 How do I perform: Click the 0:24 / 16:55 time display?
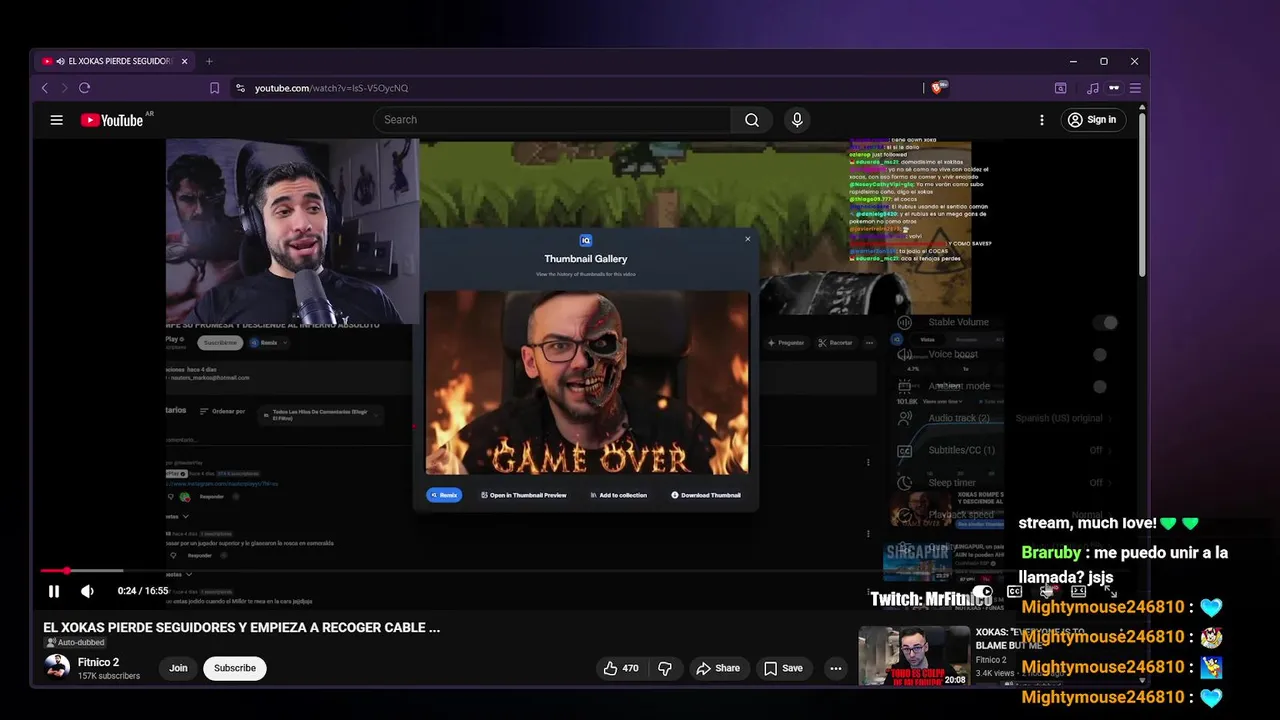(x=143, y=591)
